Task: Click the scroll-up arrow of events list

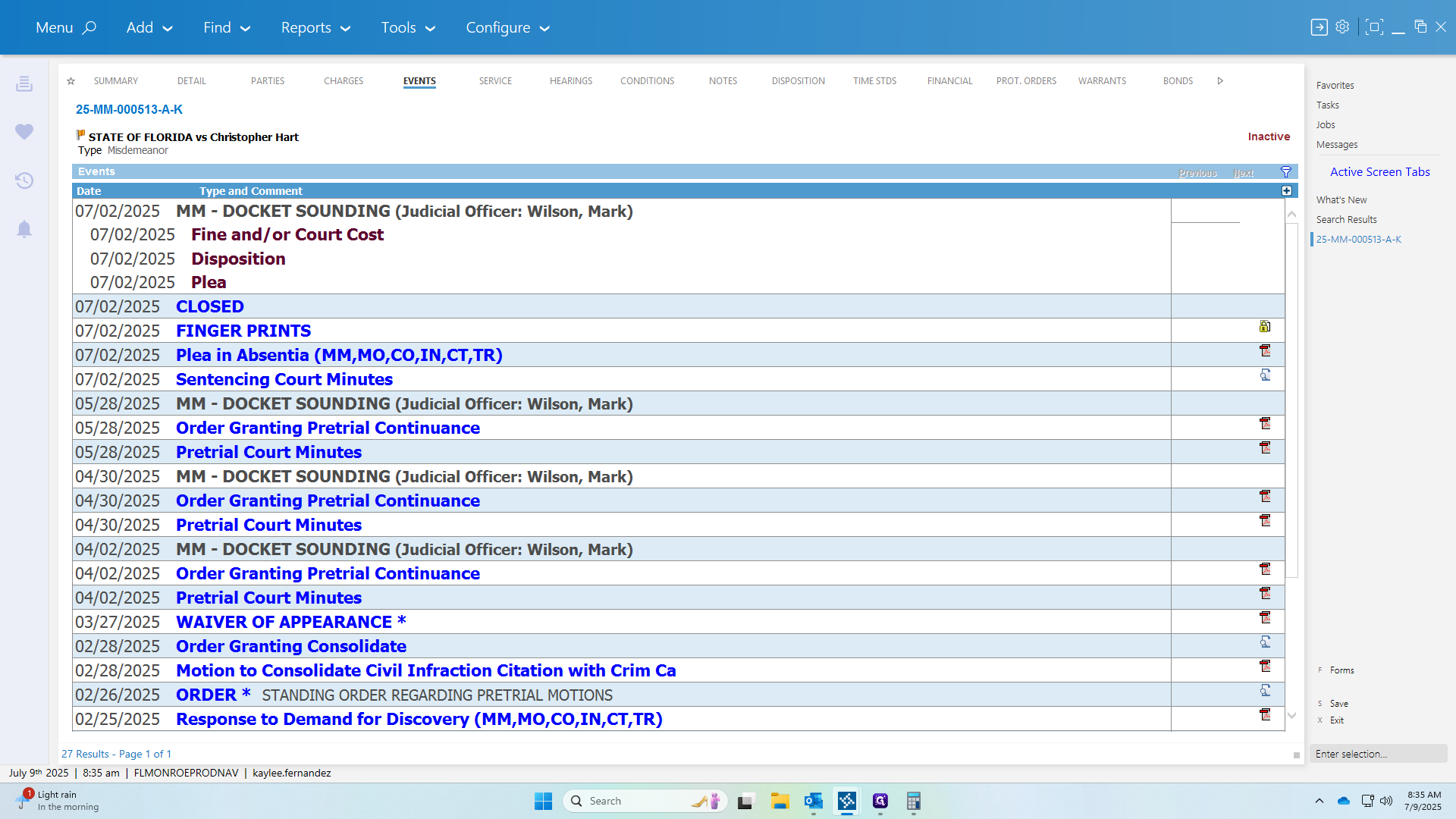Action: point(1291,215)
